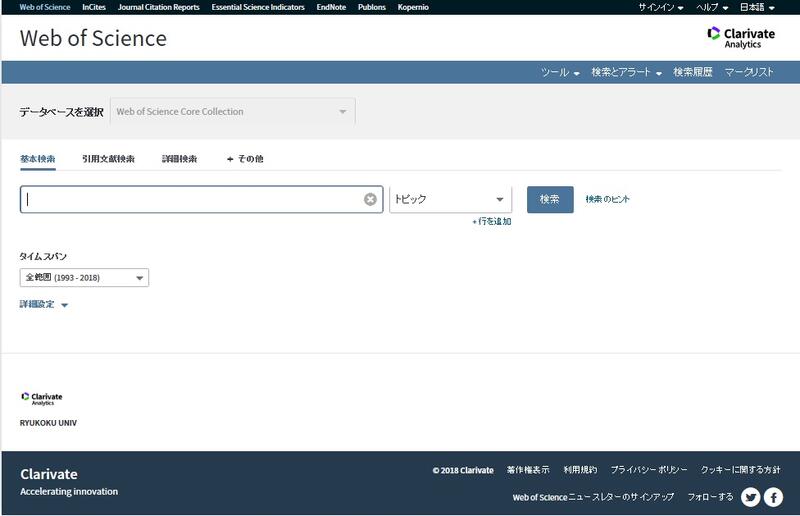
Task: Open the トピック search field dropdown
Action: pos(450,199)
